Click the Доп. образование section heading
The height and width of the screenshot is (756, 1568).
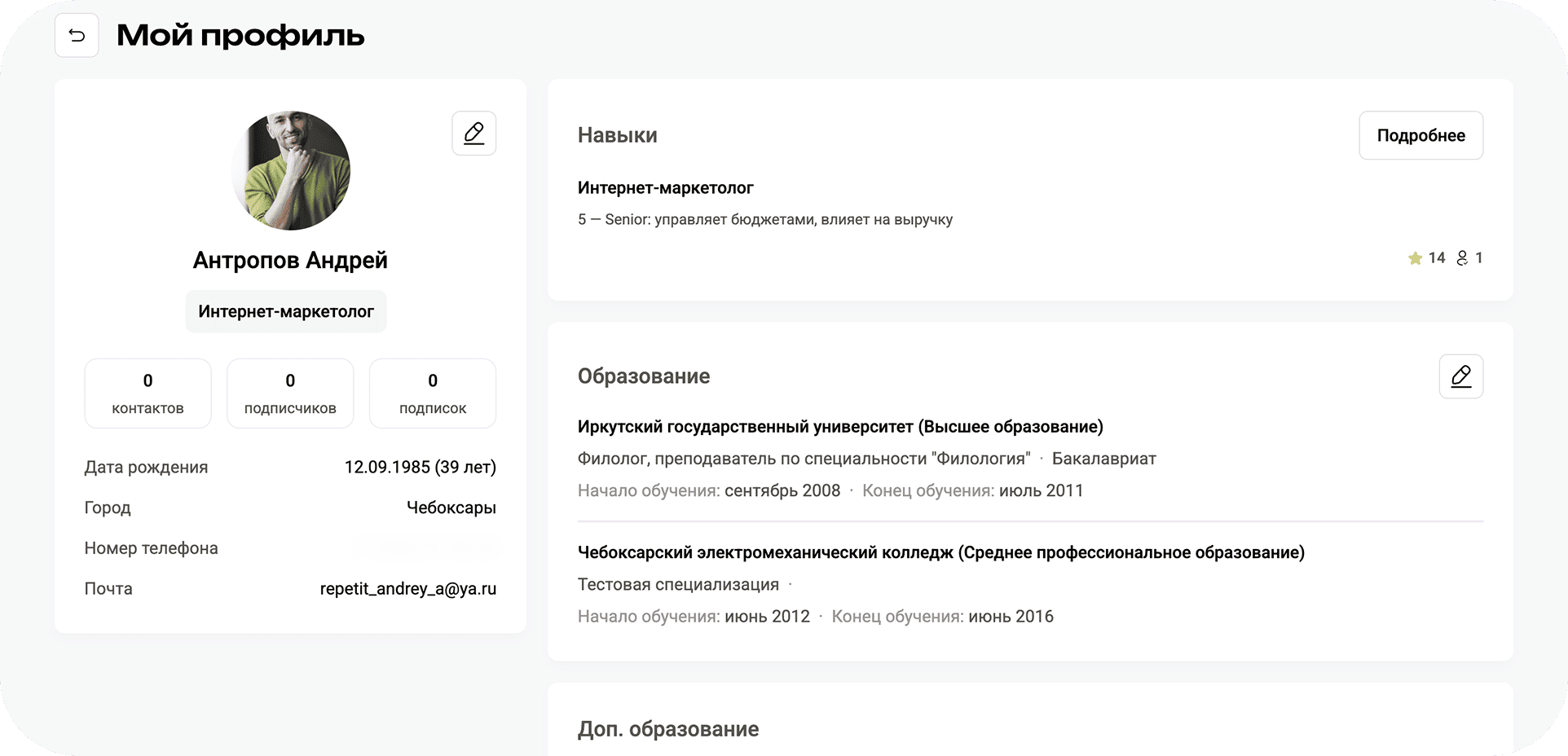pos(668,728)
